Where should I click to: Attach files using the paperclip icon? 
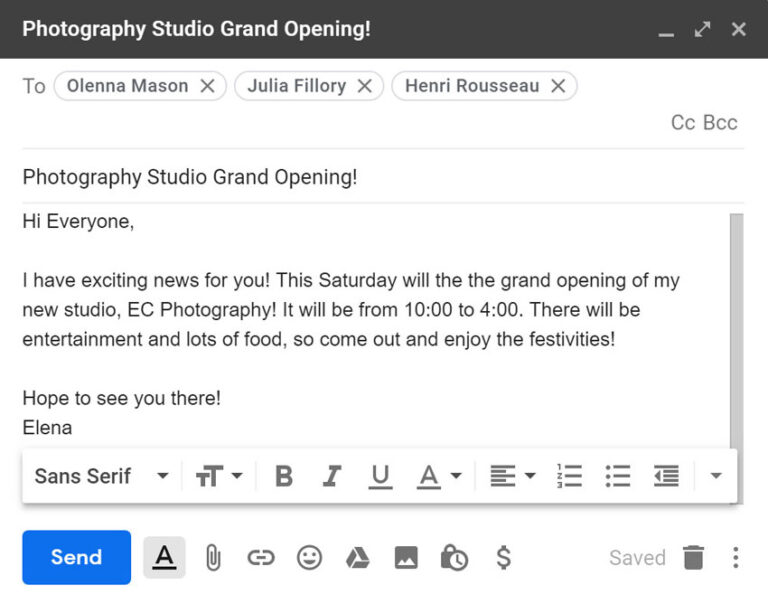coord(213,557)
